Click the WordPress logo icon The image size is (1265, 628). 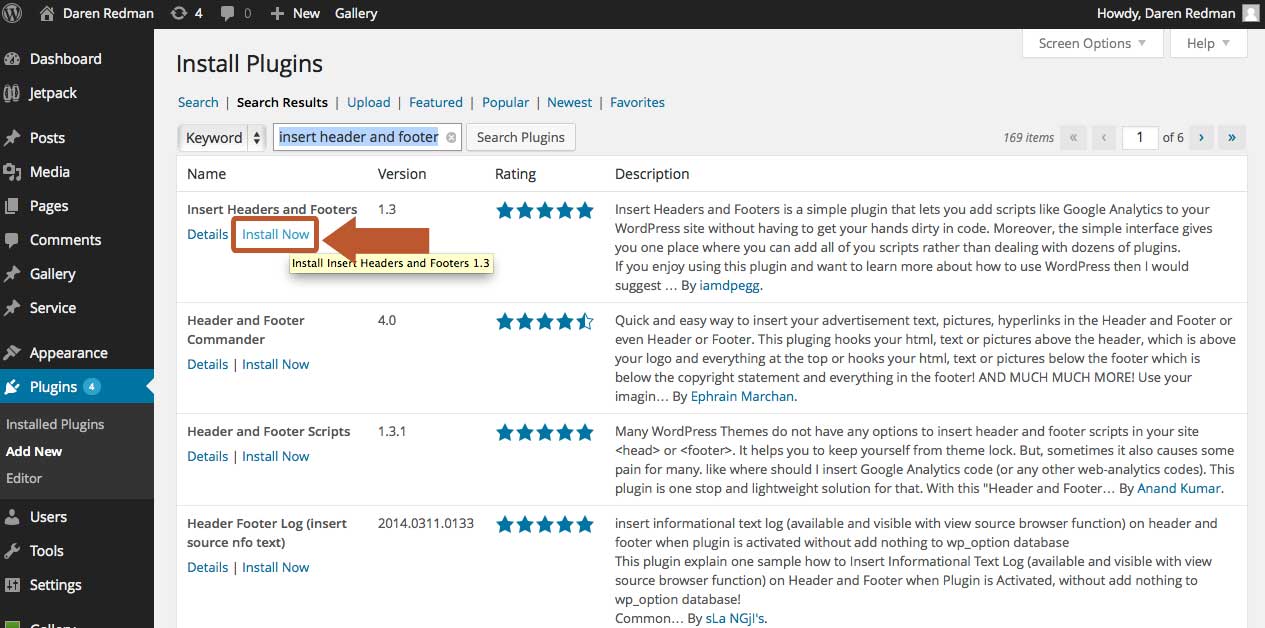[13, 13]
